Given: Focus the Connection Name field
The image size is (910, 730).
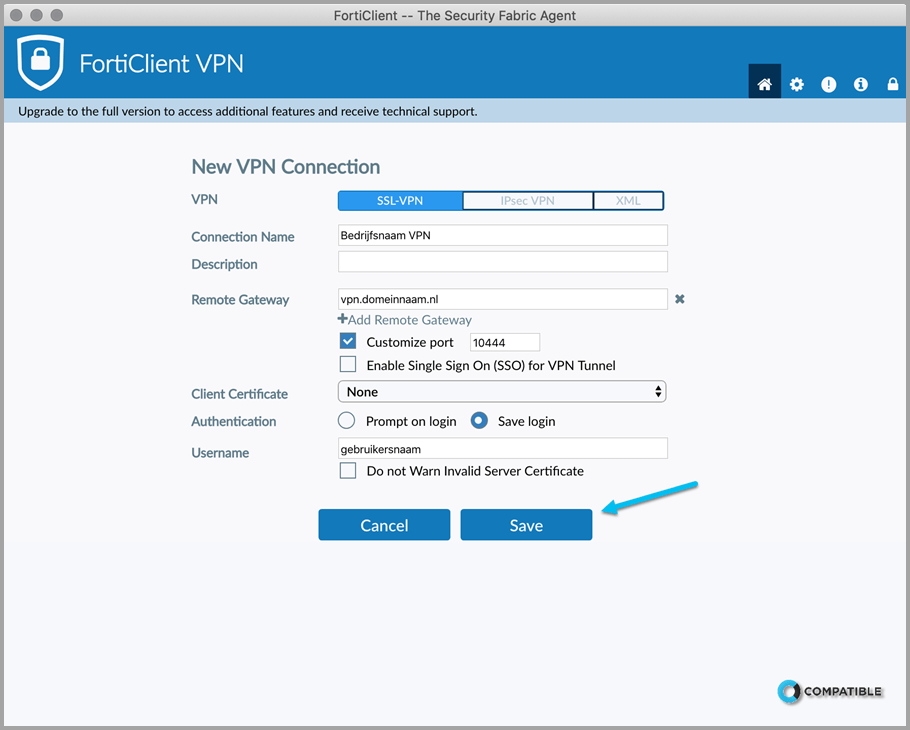Looking at the screenshot, I should tap(503, 235).
